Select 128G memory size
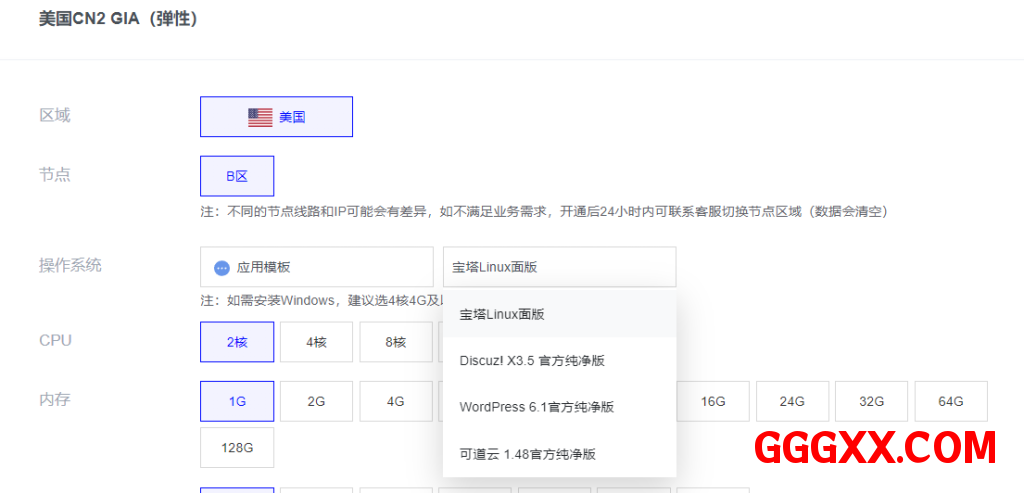 coord(237,448)
